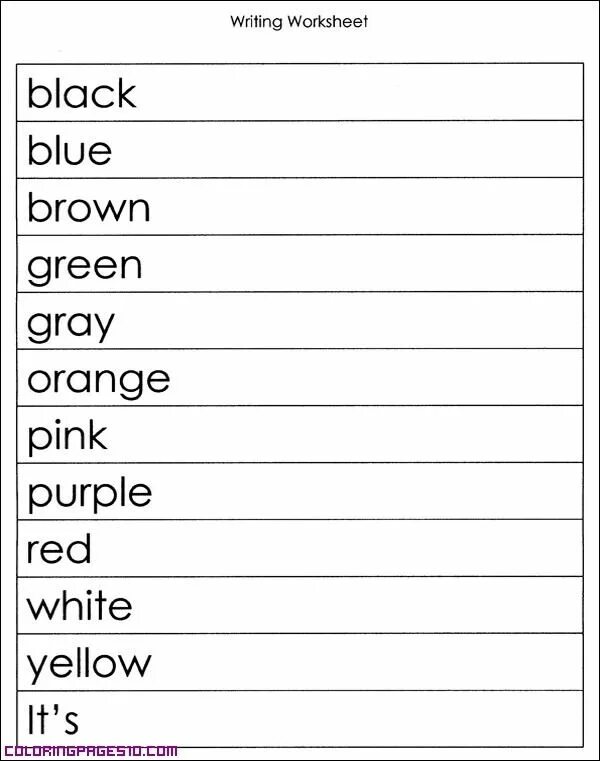Click the word red
This screenshot has width=600, height=761.
[59, 548]
